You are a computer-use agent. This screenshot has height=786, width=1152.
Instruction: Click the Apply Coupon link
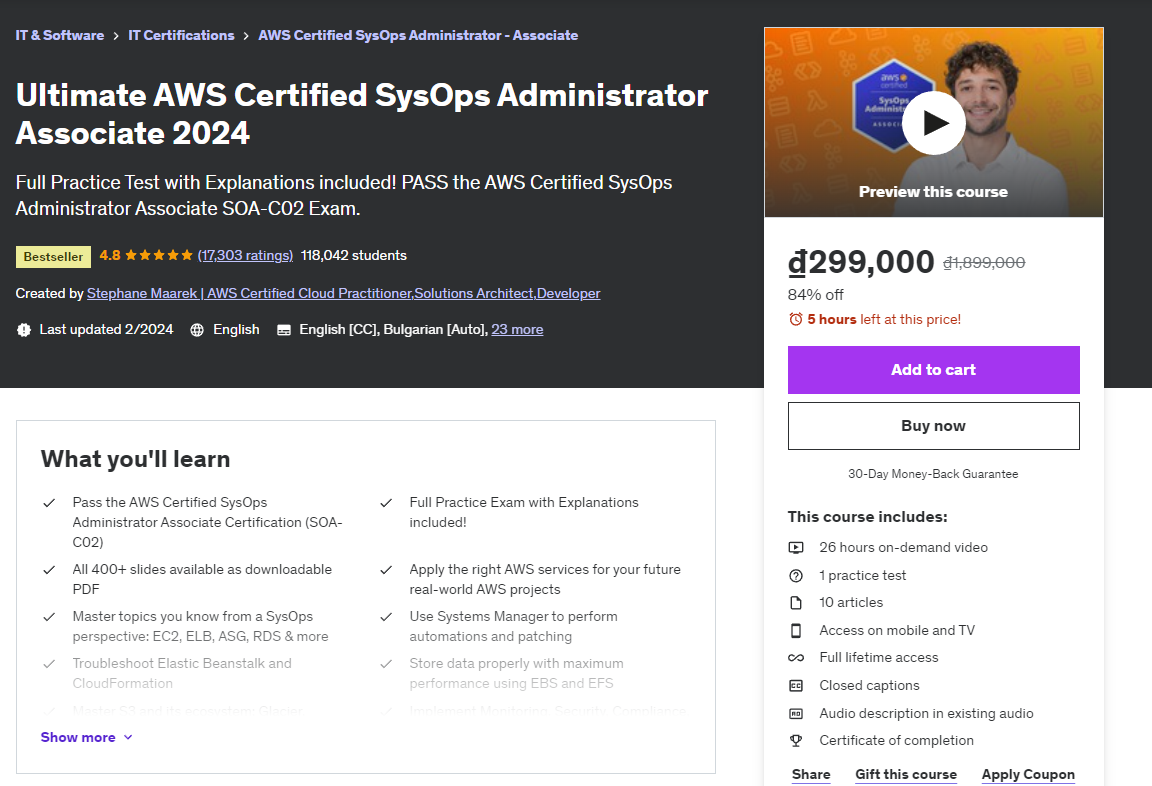pyautogui.click(x=1028, y=774)
